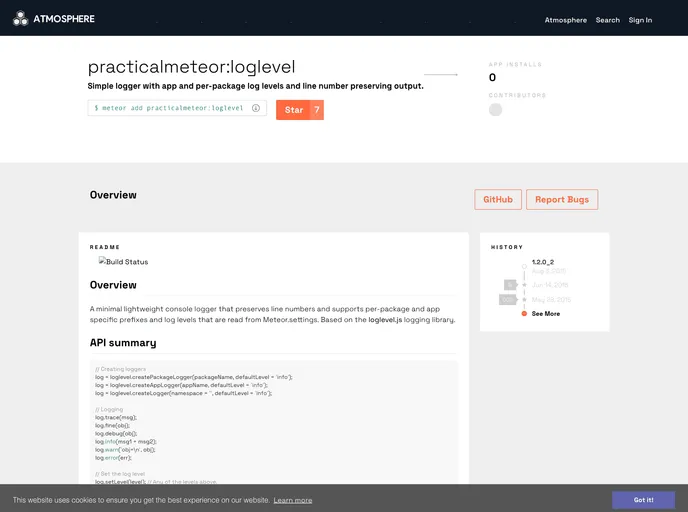The width and height of the screenshot is (688, 512).
Task: Click the gray tag beside Jun 14 entry
Action: [510, 285]
